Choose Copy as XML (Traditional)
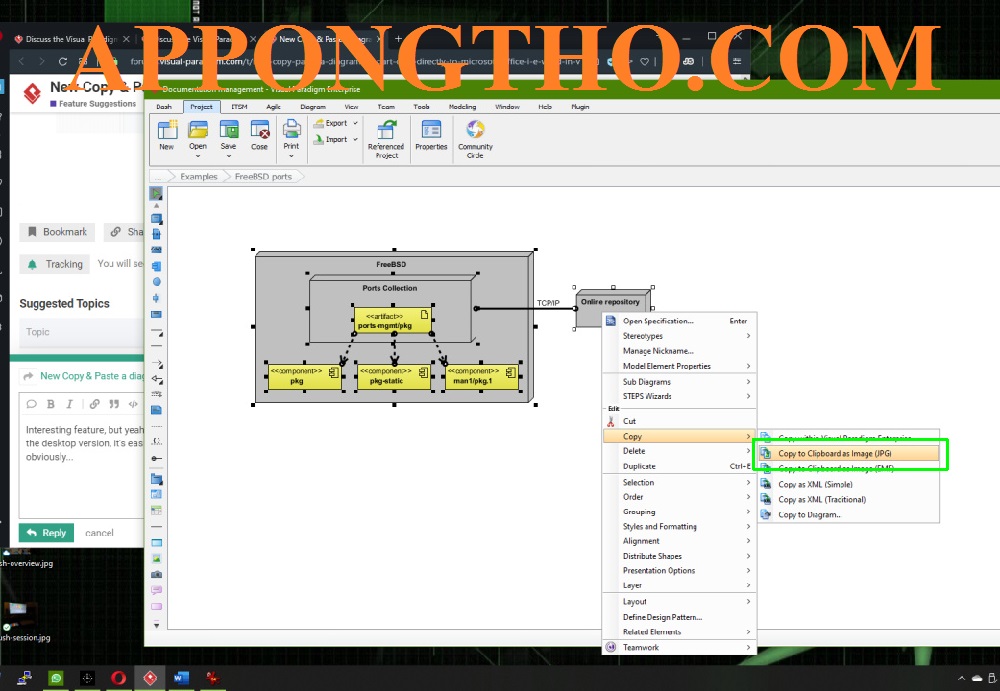This screenshot has width=1000, height=691. pyautogui.click(x=849, y=500)
